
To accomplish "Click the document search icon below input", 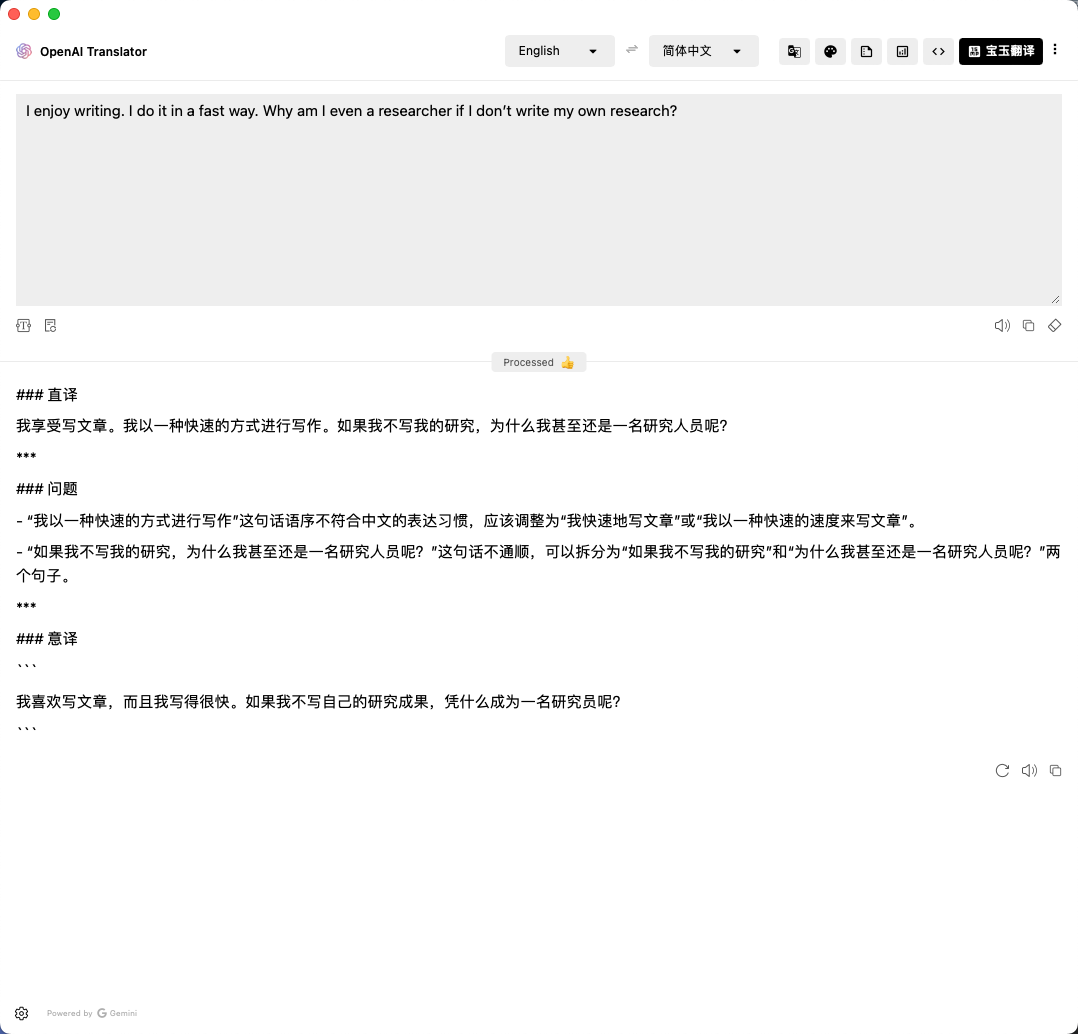I will pyautogui.click(x=50, y=326).
